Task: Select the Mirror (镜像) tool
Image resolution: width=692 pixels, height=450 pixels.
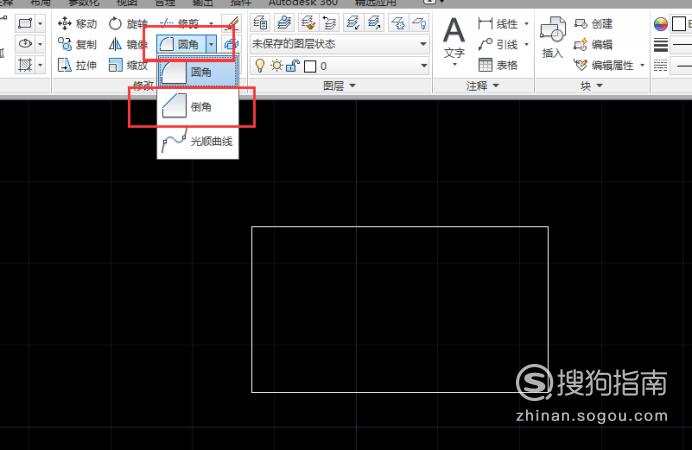Action: (x=128, y=44)
